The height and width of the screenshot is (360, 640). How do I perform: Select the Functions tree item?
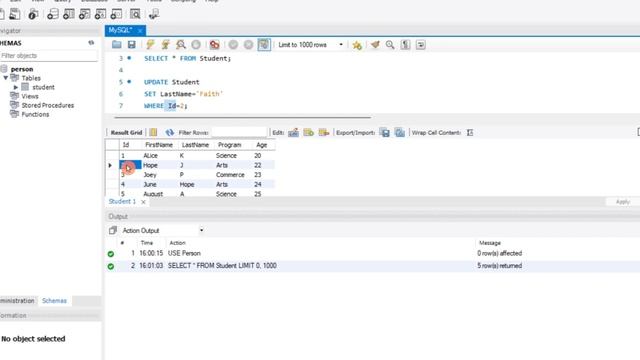coord(35,114)
